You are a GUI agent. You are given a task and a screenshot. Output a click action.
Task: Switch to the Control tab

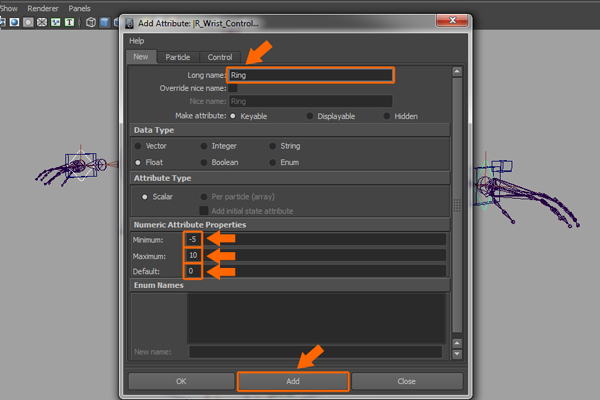point(220,57)
